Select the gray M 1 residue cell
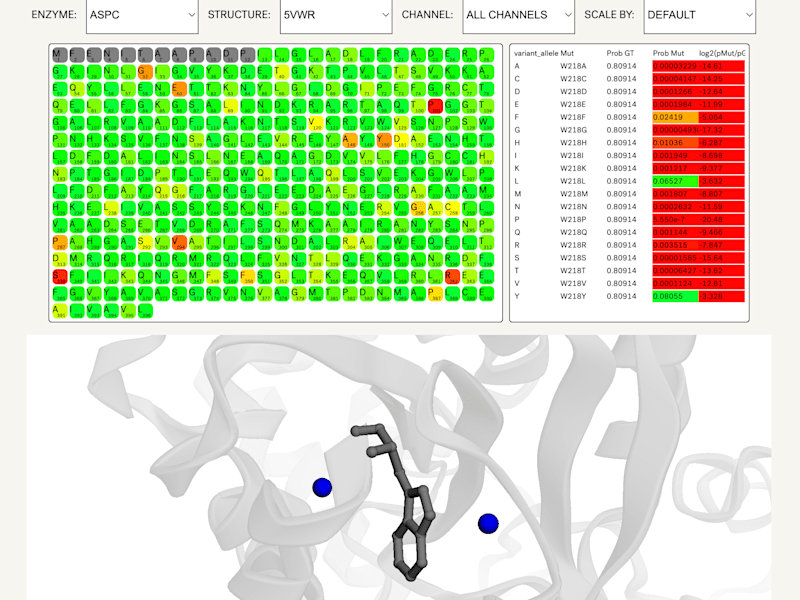Viewport: 800px width, 600px height. click(60, 55)
